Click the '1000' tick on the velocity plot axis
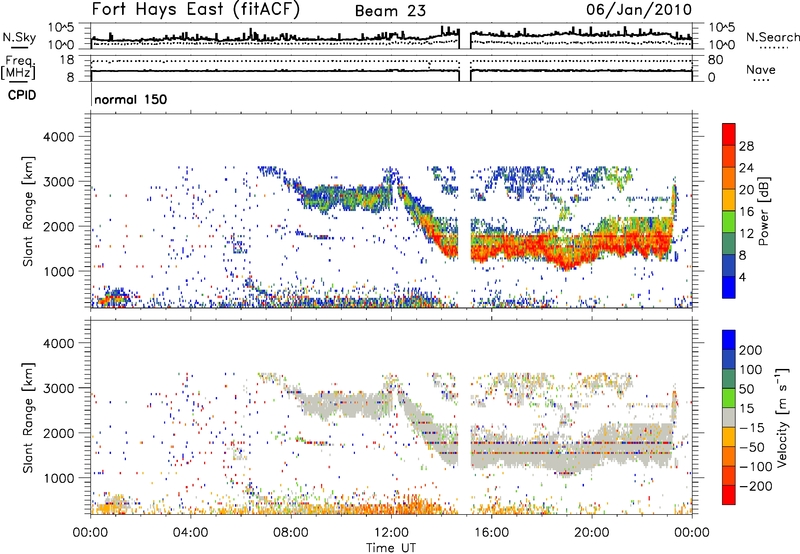Image resolution: width=800 pixels, height=554 pixels. point(58,478)
